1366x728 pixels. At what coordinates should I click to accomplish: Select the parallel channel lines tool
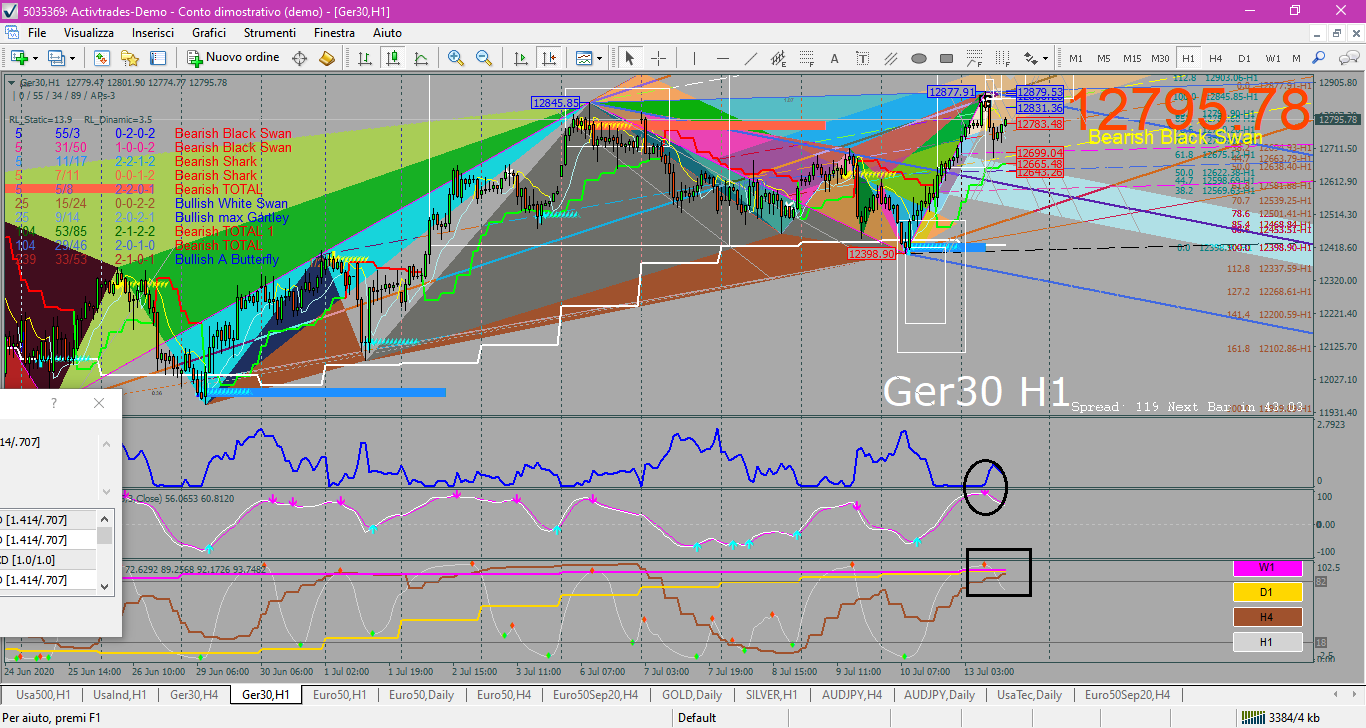pos(891,58)
